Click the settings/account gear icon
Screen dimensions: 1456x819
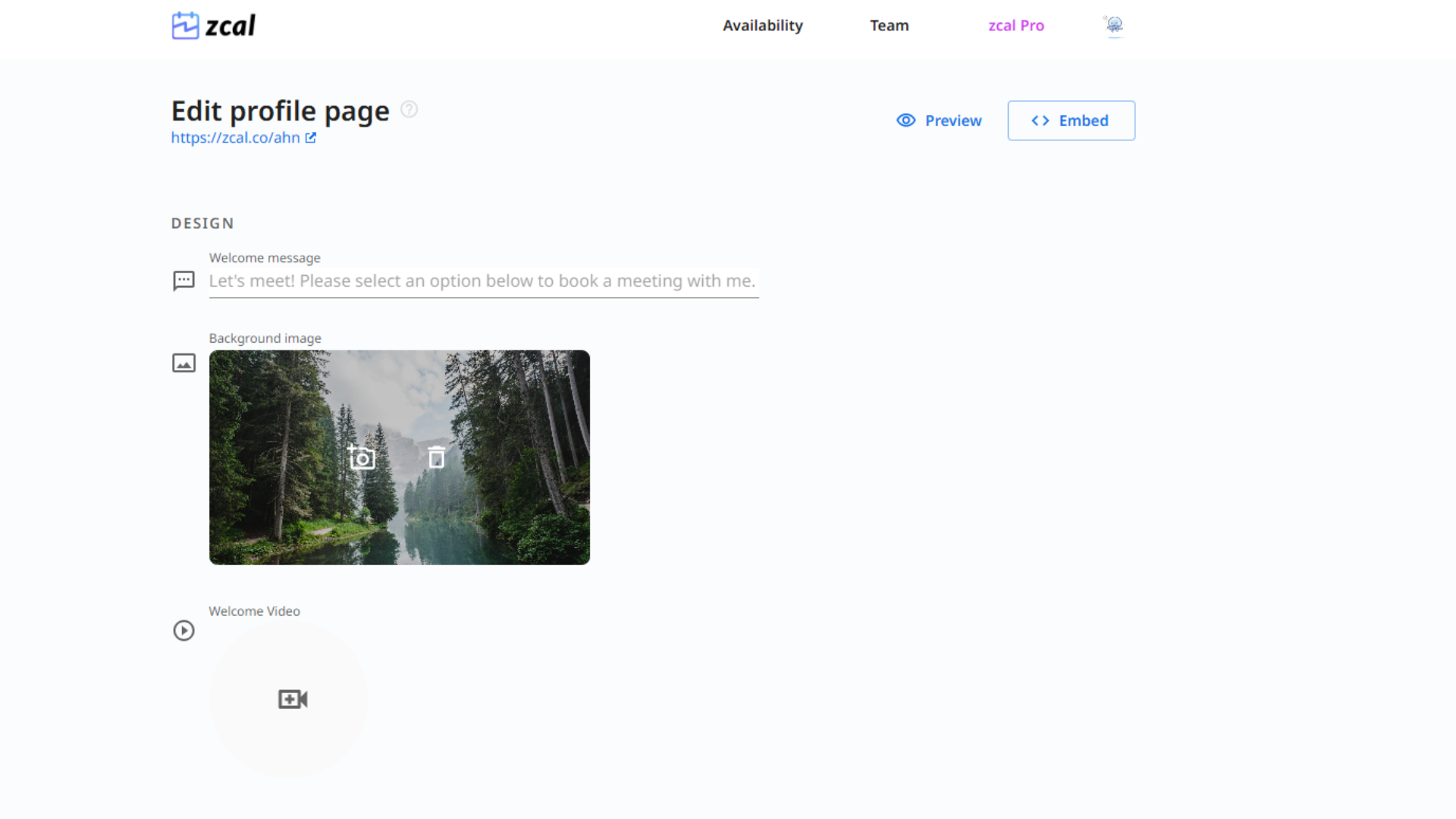[x=1113, y=25]
